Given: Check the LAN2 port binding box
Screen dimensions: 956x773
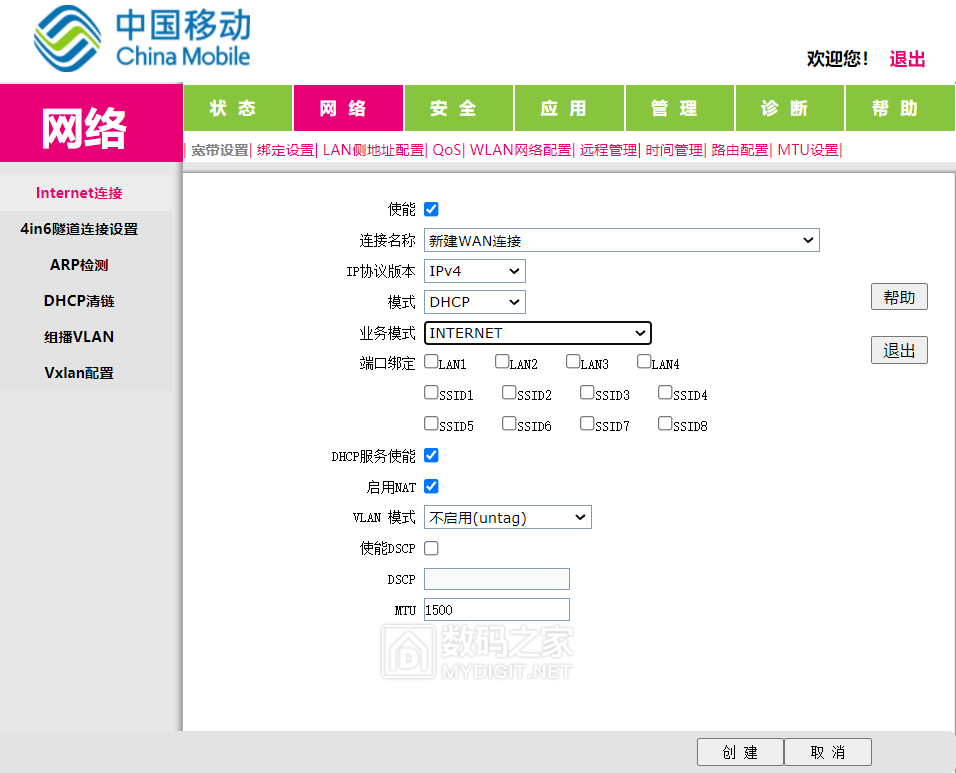Looking at the screenshot, I should (x=502, y=362).
